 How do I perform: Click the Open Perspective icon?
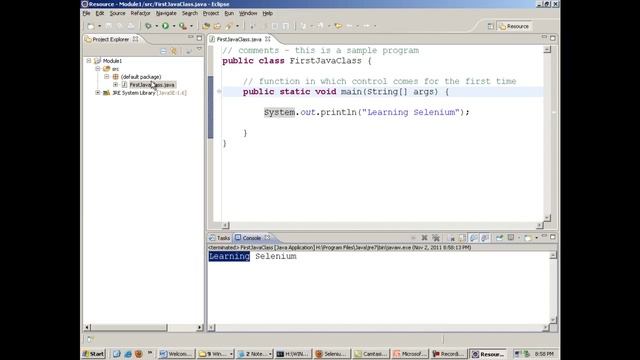(x=491, y=26)
